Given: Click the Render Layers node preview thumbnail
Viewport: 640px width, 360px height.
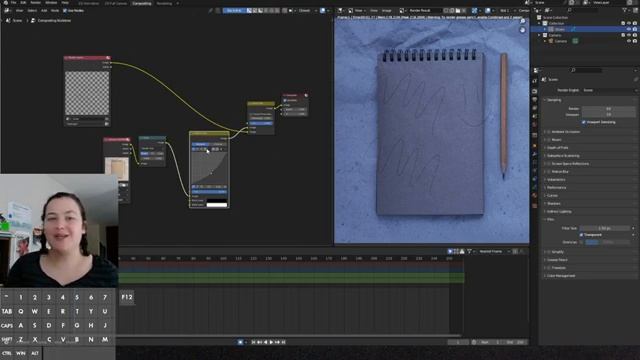Looking at the screenshot, I should 87,93.
